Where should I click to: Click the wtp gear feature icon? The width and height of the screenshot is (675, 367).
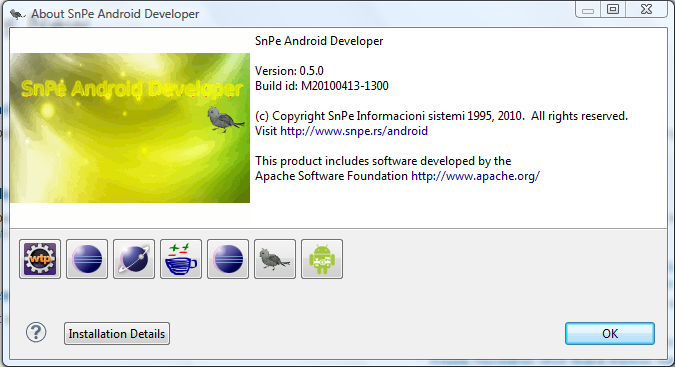click(40, 259)
